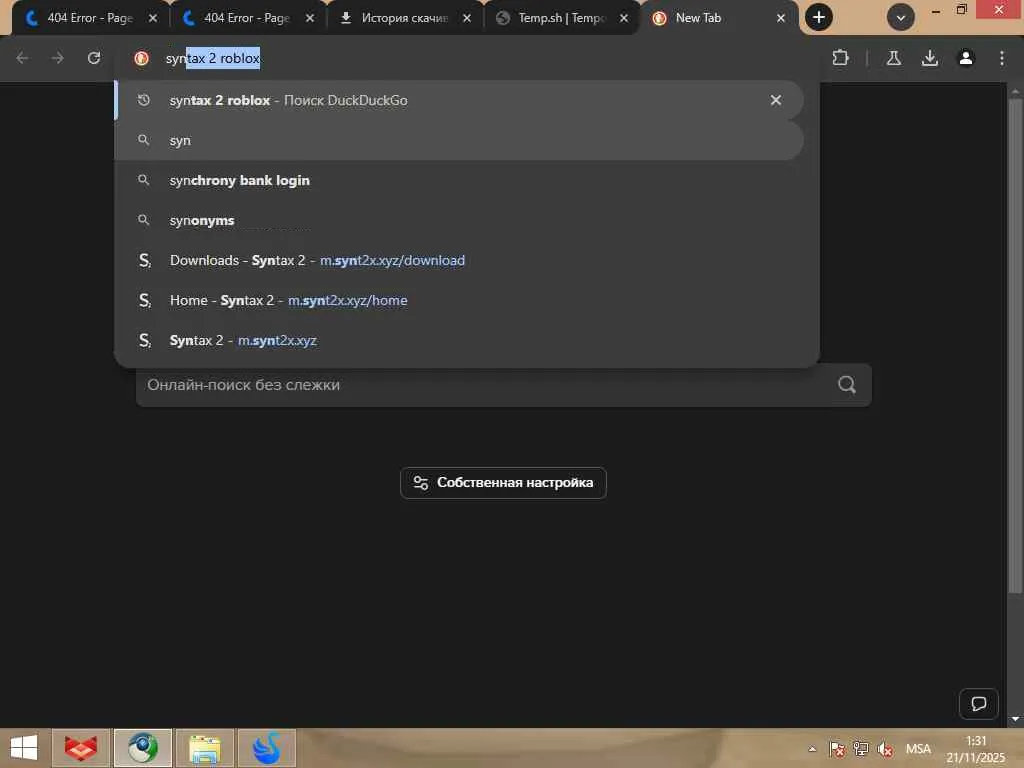This screenshot has width=1024, height=768.
Task: Open the extensions puzzle icon
Action: (x=840, y=58)
